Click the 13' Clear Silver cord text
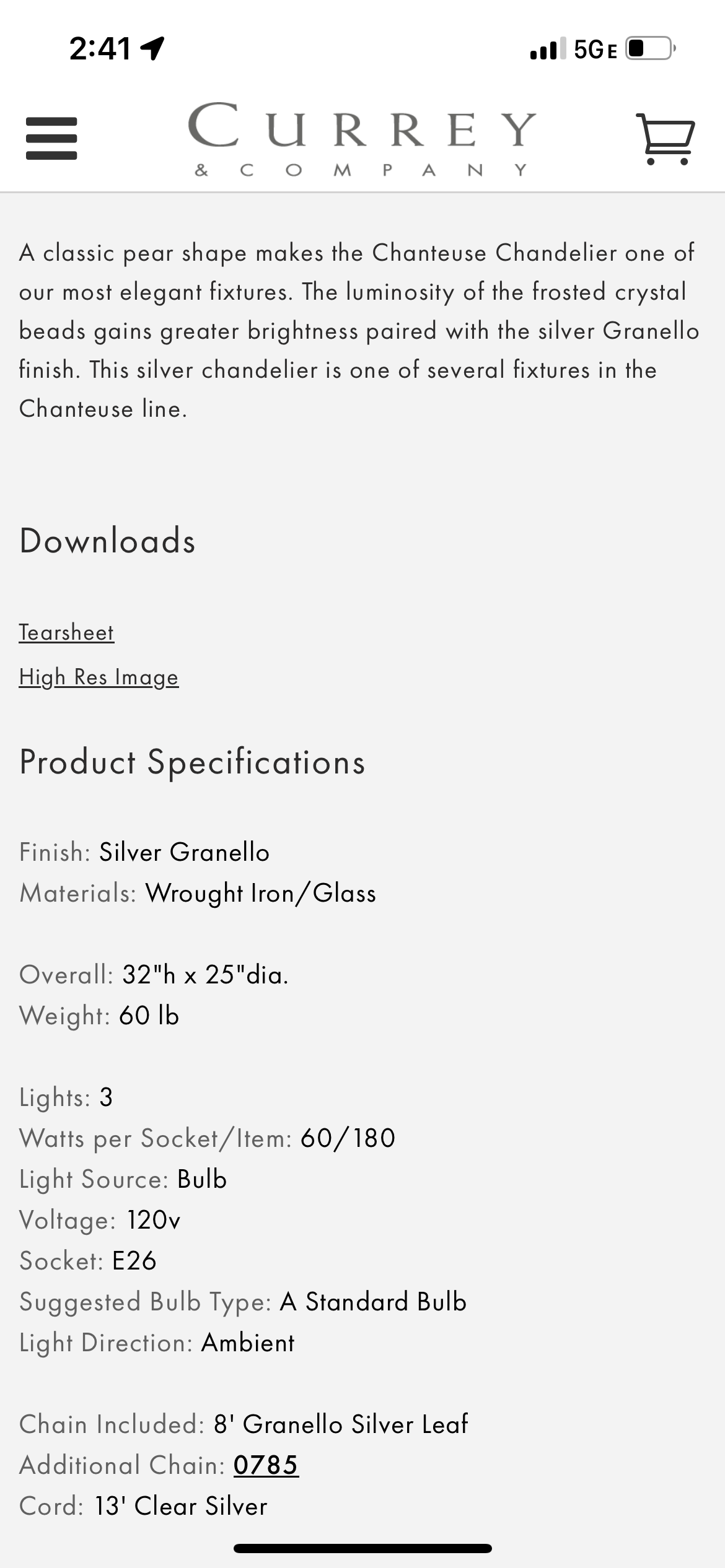This screenshot has width=725, height=1568. tap(180, 1506)
